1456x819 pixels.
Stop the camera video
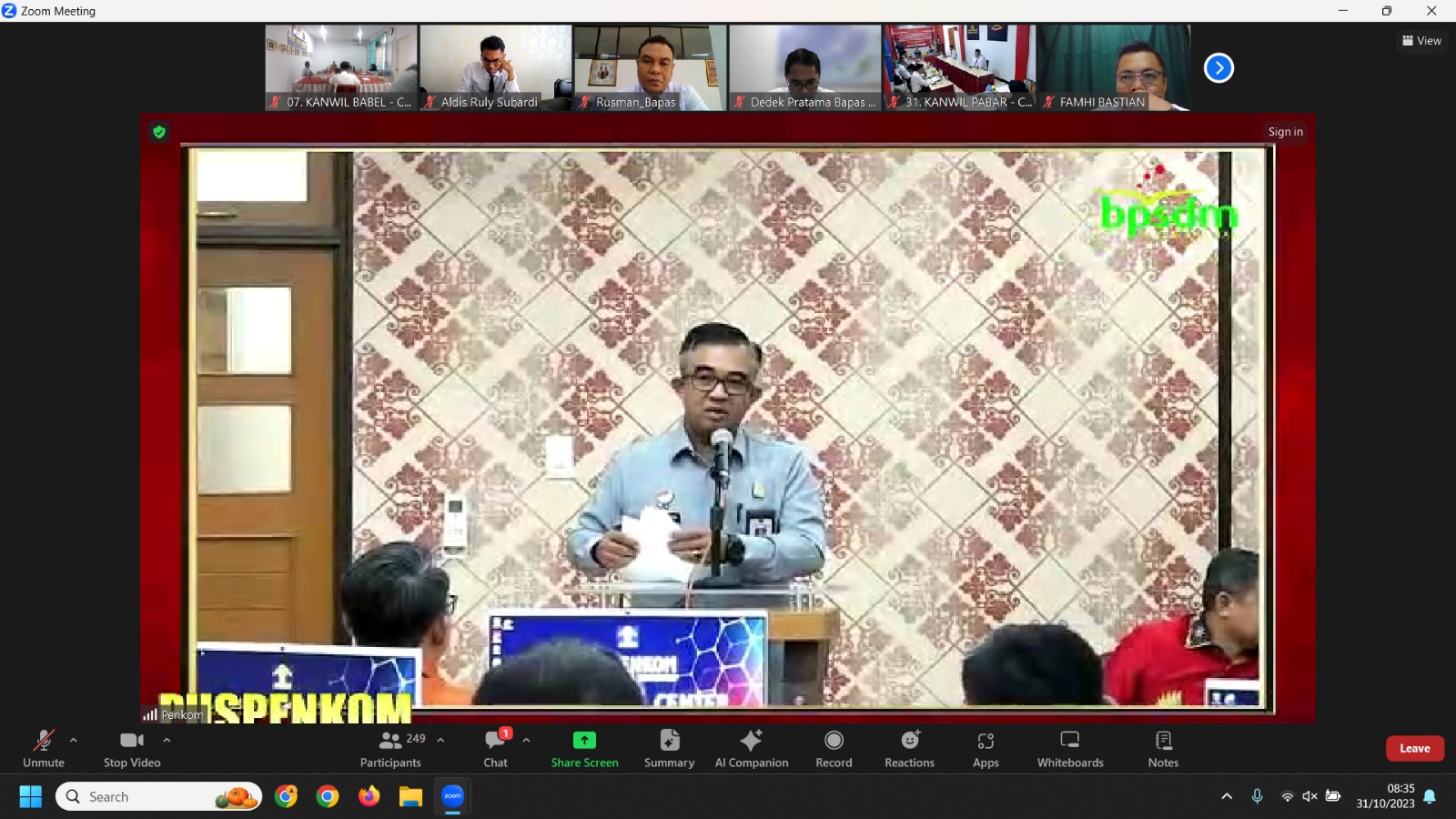(132, 748)
